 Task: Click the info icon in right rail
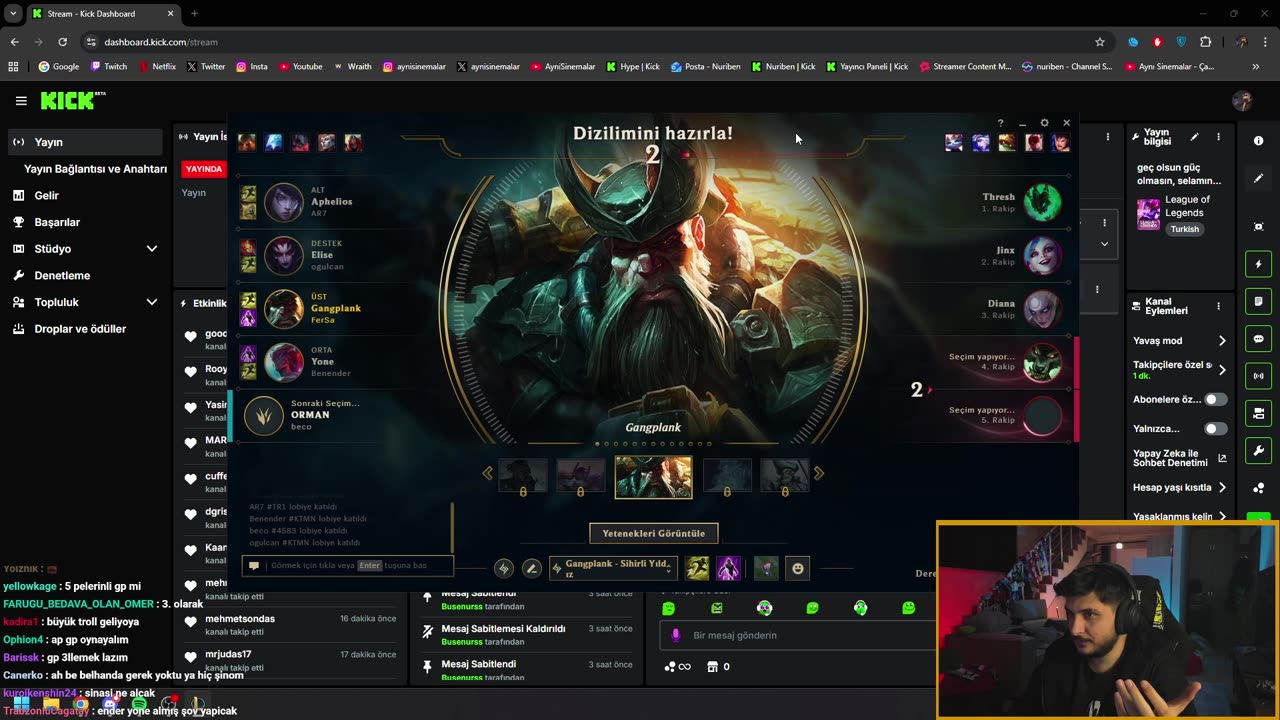(x=1258, y=141)
